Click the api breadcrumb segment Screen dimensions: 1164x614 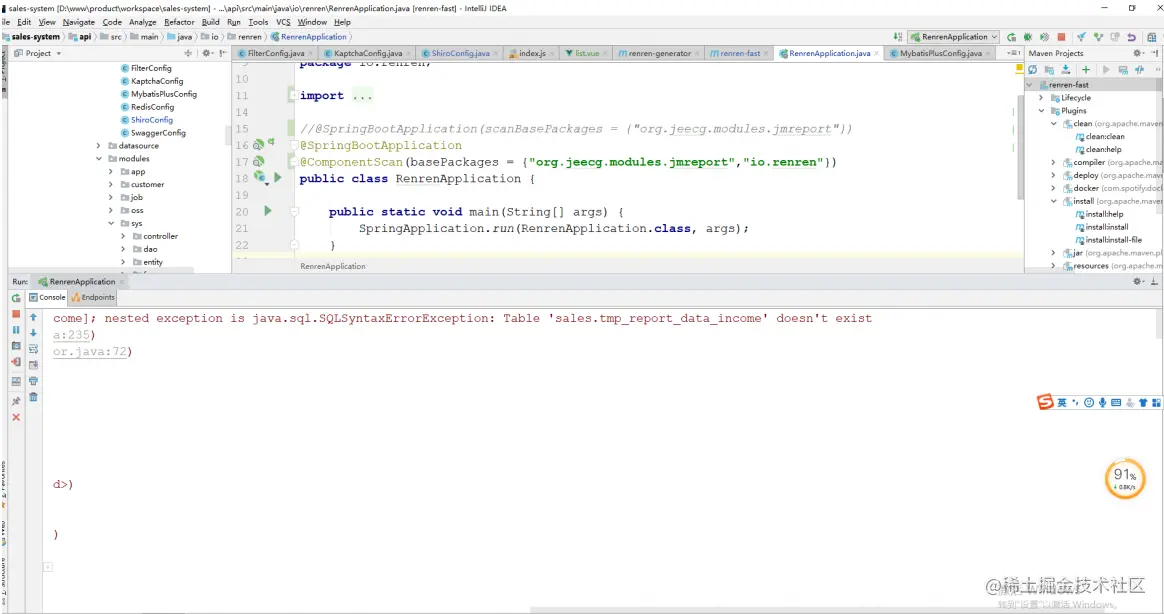(x=80, y=37)
